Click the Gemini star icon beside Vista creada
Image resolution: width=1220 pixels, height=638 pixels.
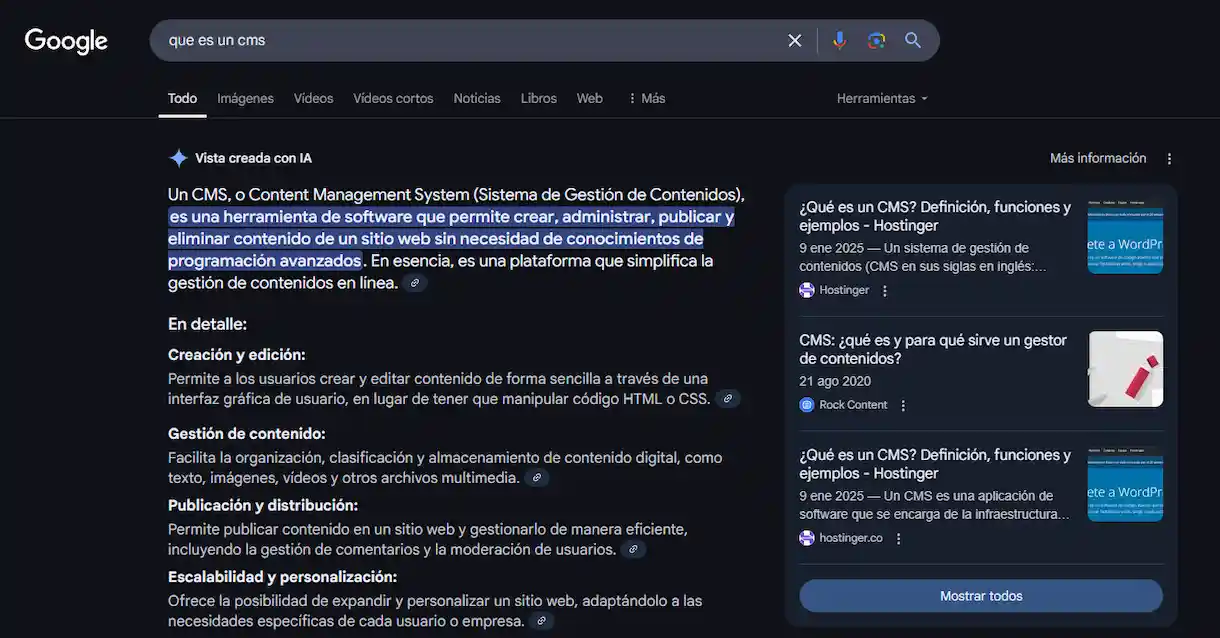[178, 157]
